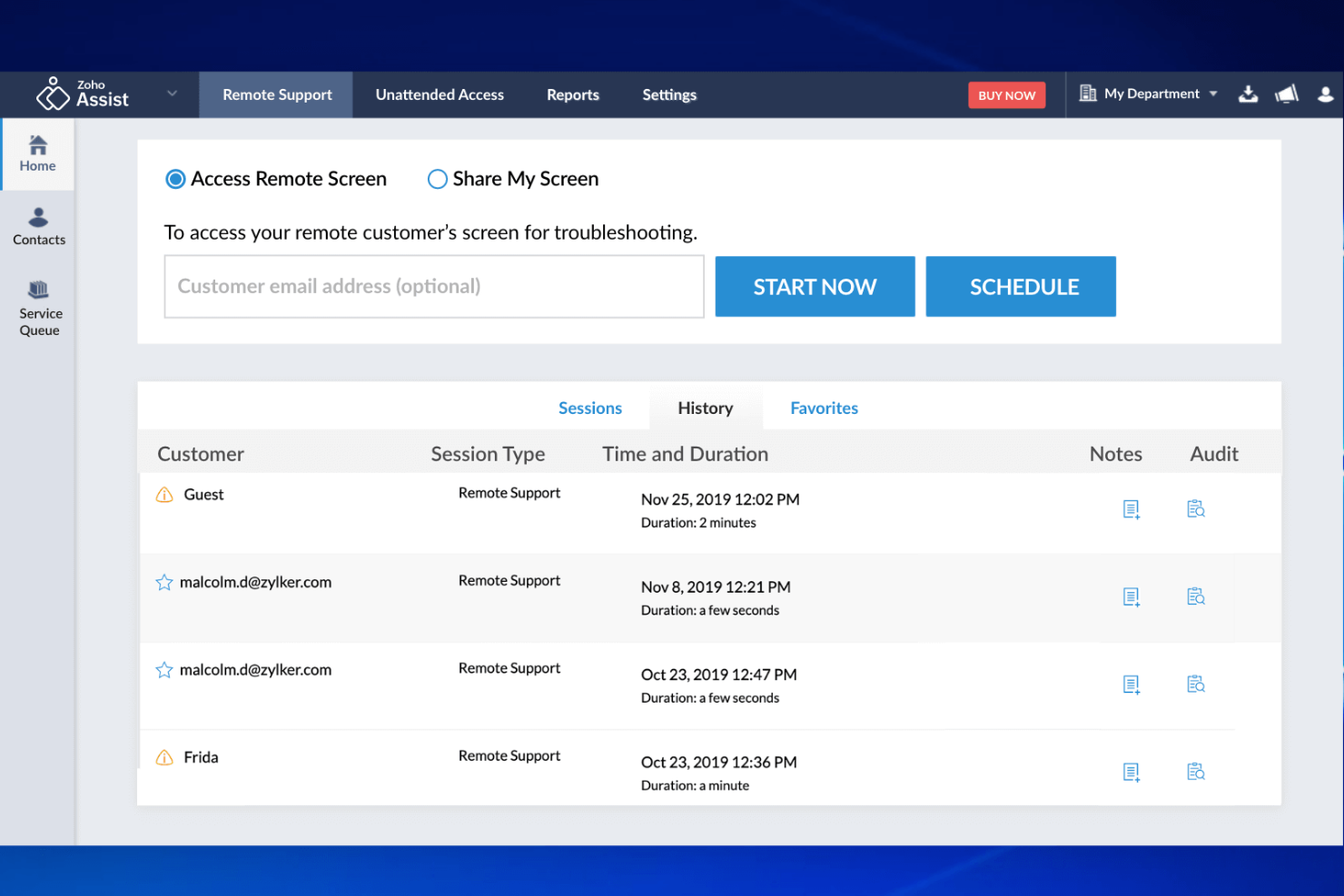Open the Contacts panel in the sidebar
Image resolution: width=1344 pixels, height=896 pixels.
[38, 225]
